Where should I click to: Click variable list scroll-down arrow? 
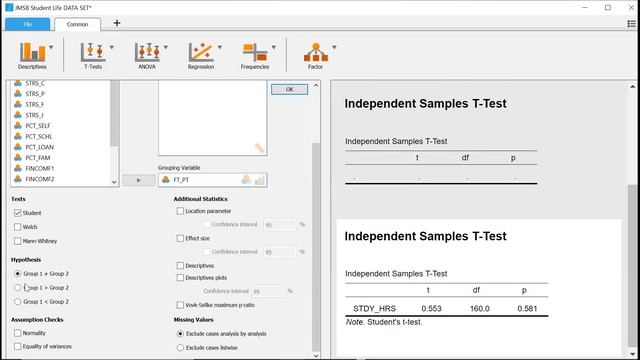click(114, 182)
